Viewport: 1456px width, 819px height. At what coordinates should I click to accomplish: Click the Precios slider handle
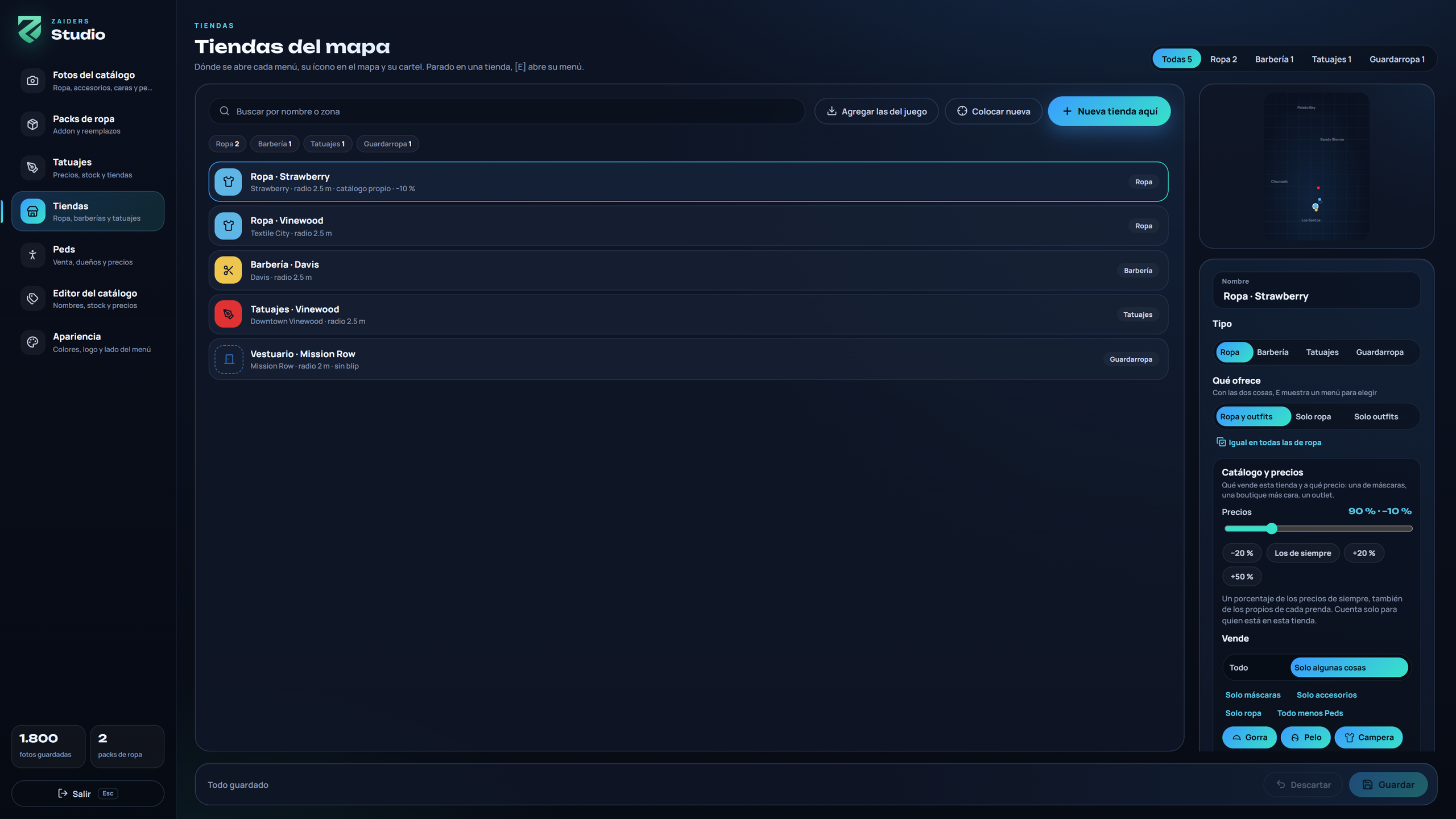[x=1272, y=528]
